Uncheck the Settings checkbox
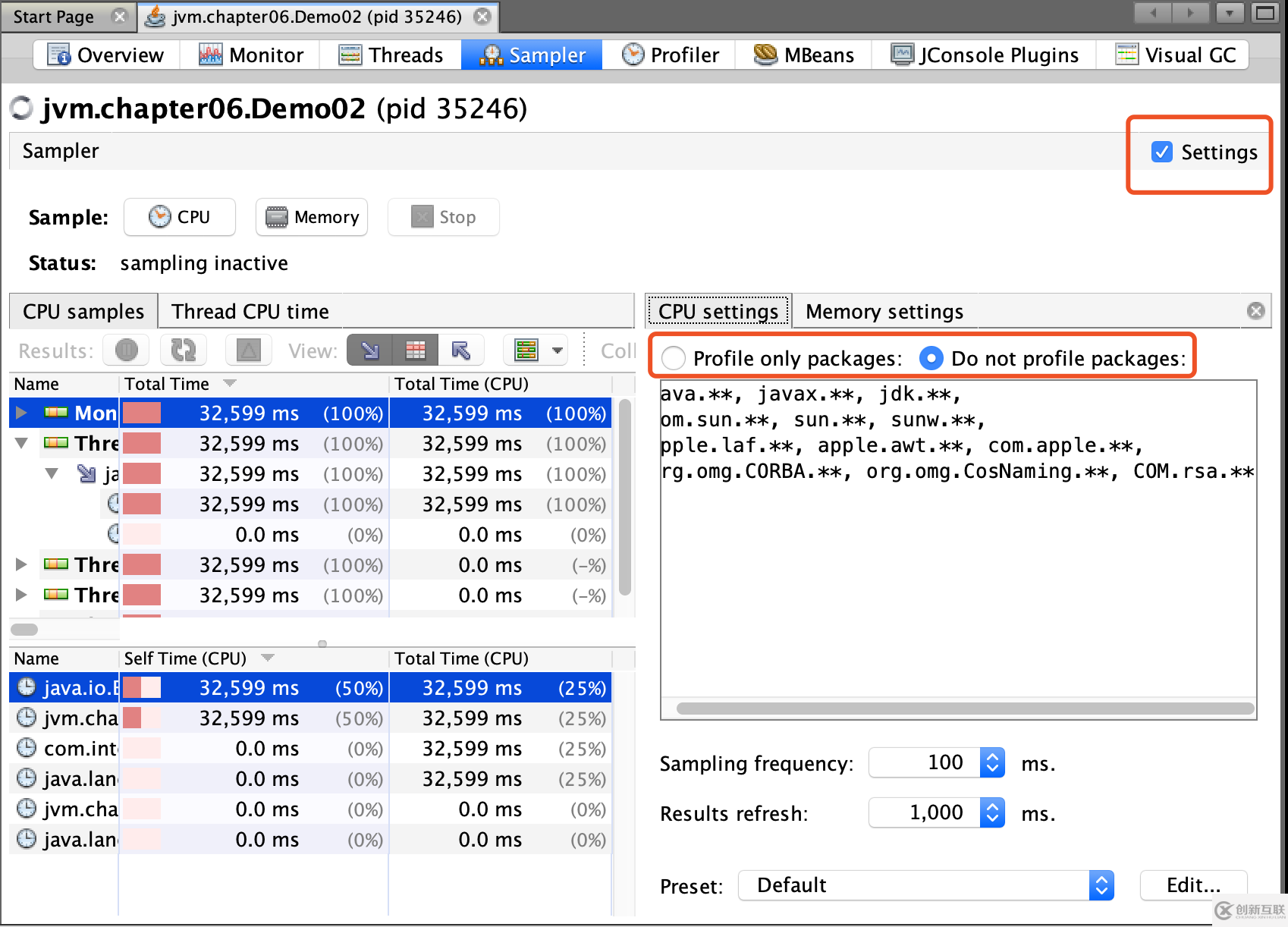 (x=1161, y=152)
